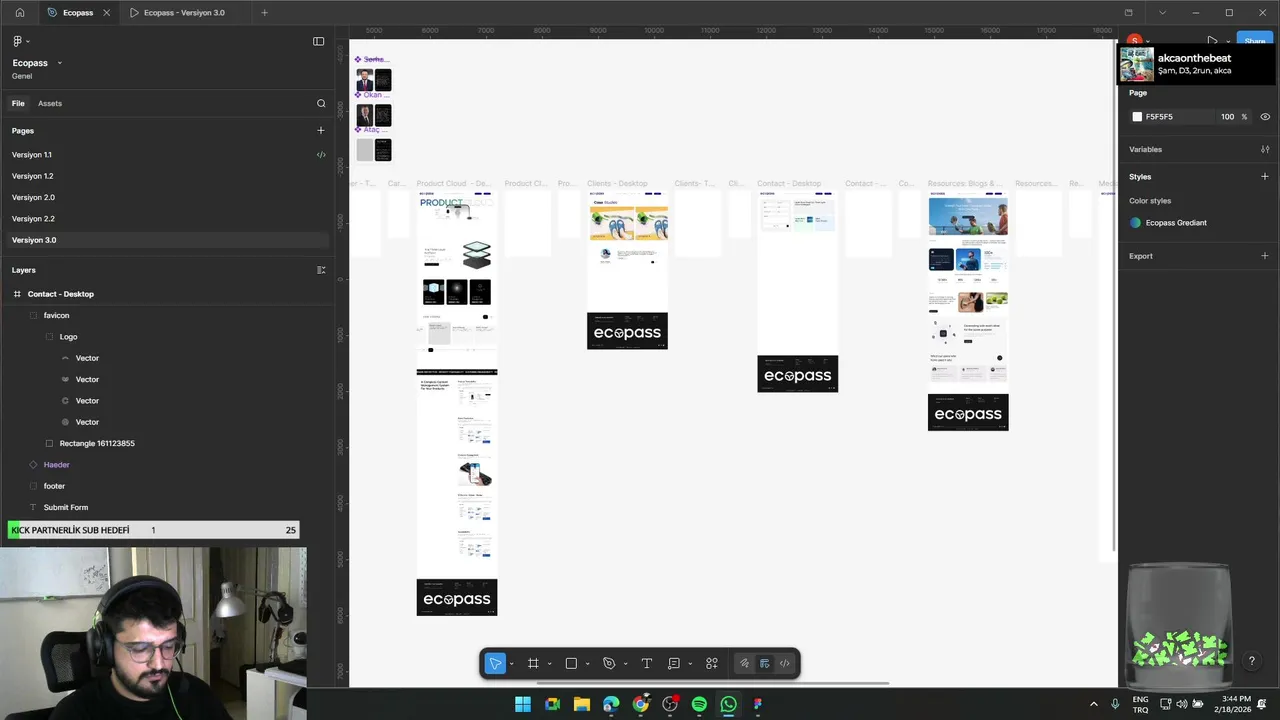
Task: Select the Comment tool
Action: (x=674, y=663)
